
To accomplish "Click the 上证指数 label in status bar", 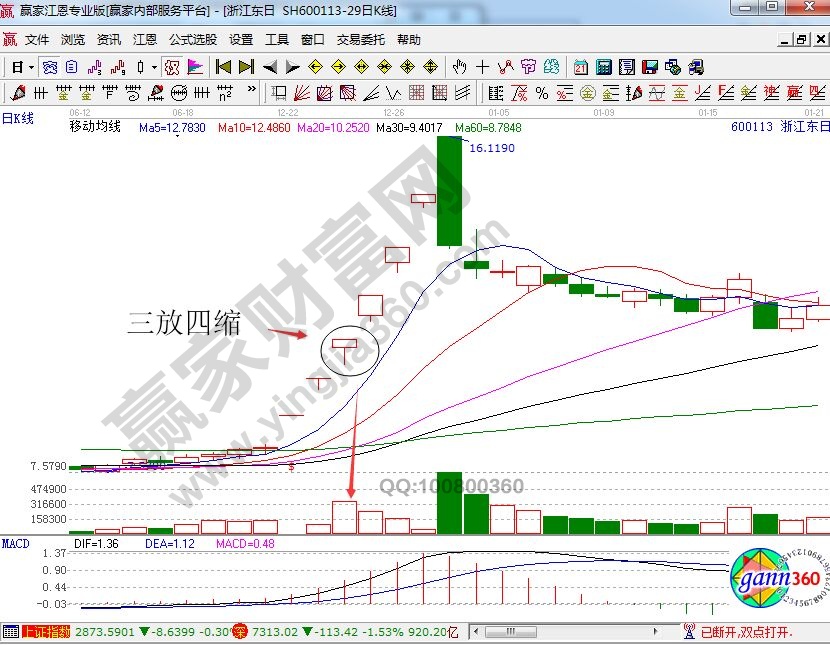I will 49,632.
